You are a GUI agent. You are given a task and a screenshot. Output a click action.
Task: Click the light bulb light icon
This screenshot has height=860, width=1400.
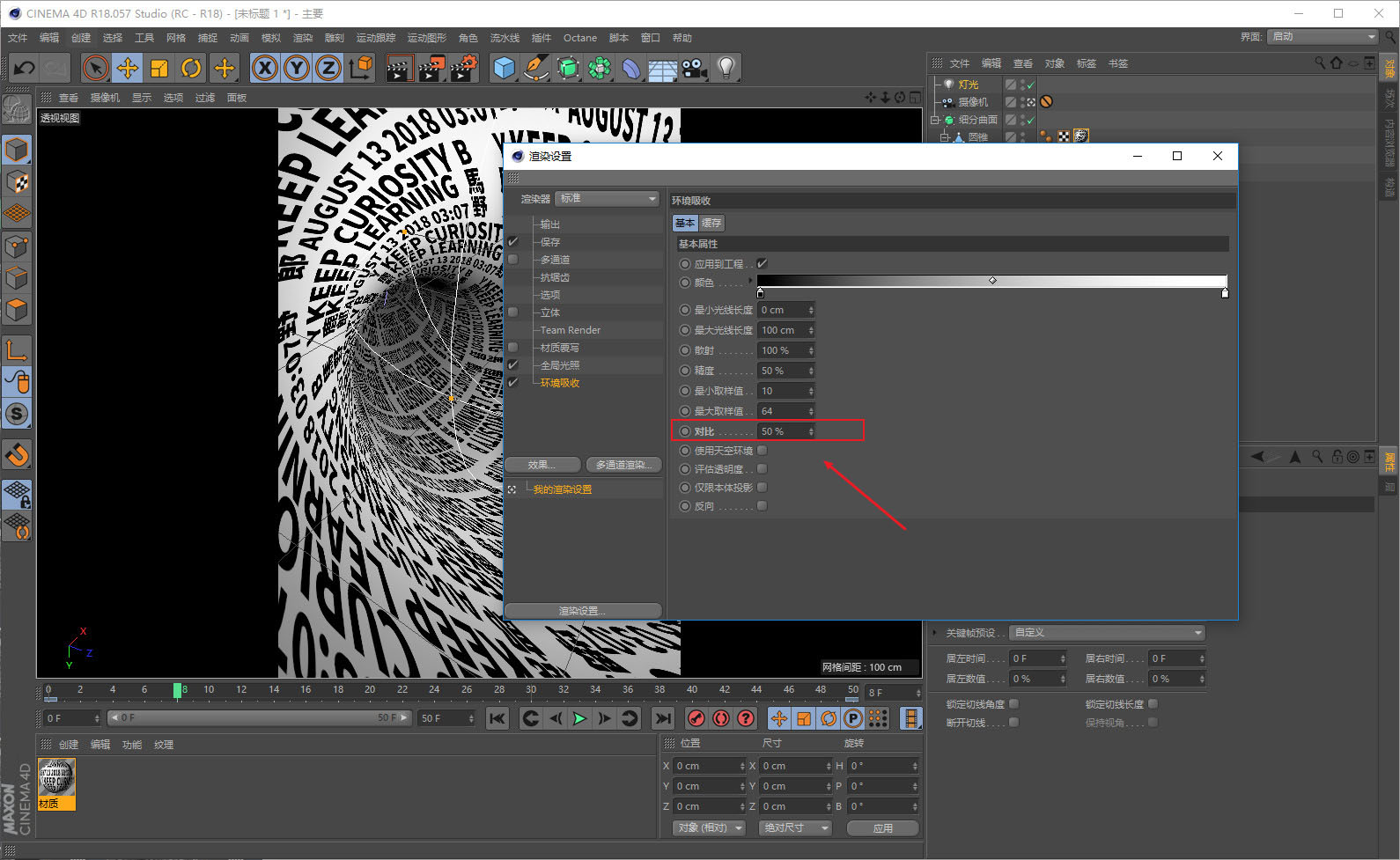[x=726, y=68]
